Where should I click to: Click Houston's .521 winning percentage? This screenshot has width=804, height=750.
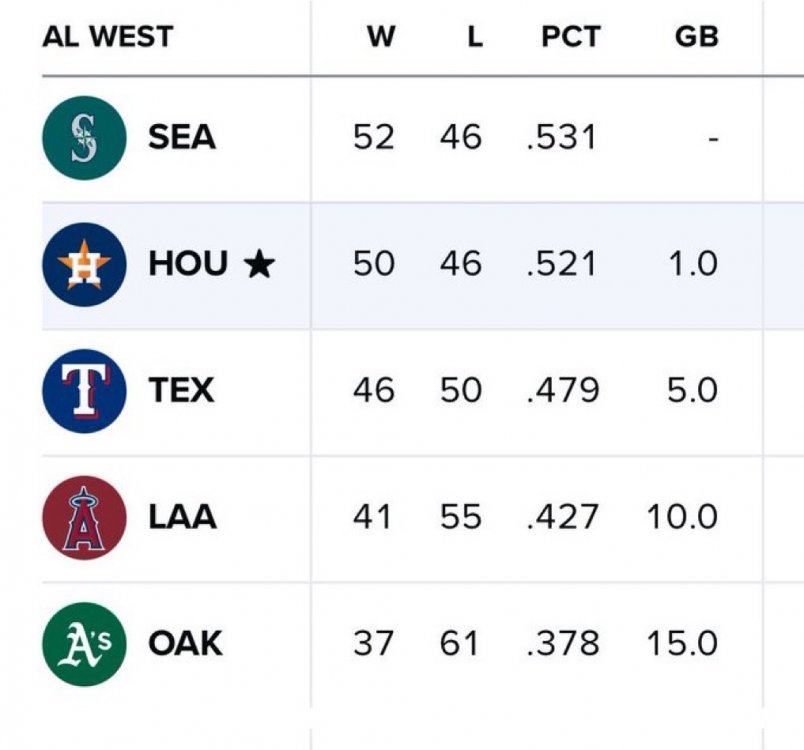[561, 264]
